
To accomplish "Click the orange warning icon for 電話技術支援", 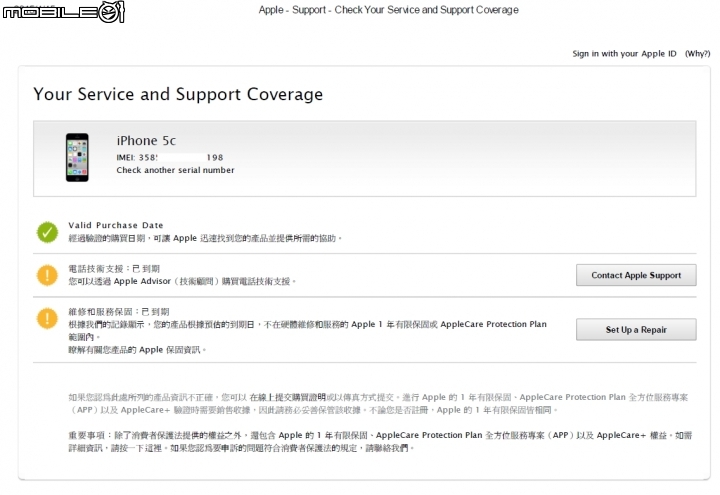I will tap(47, 275).
